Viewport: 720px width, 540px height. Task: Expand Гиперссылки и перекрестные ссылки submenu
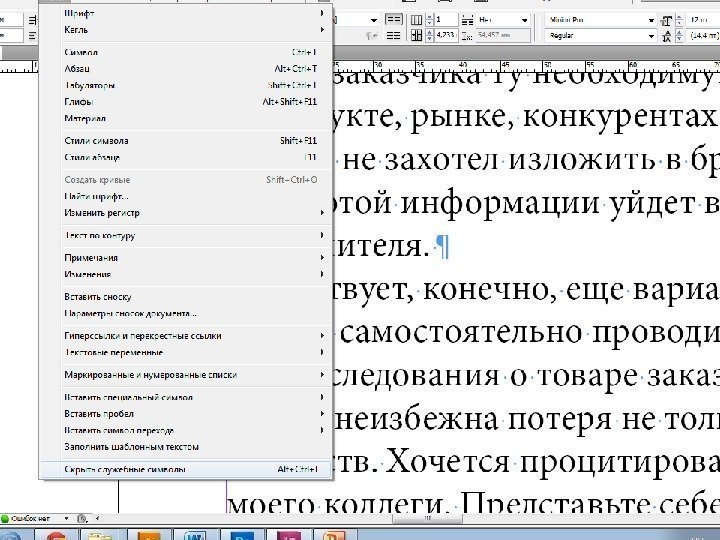tap(186, 336)
